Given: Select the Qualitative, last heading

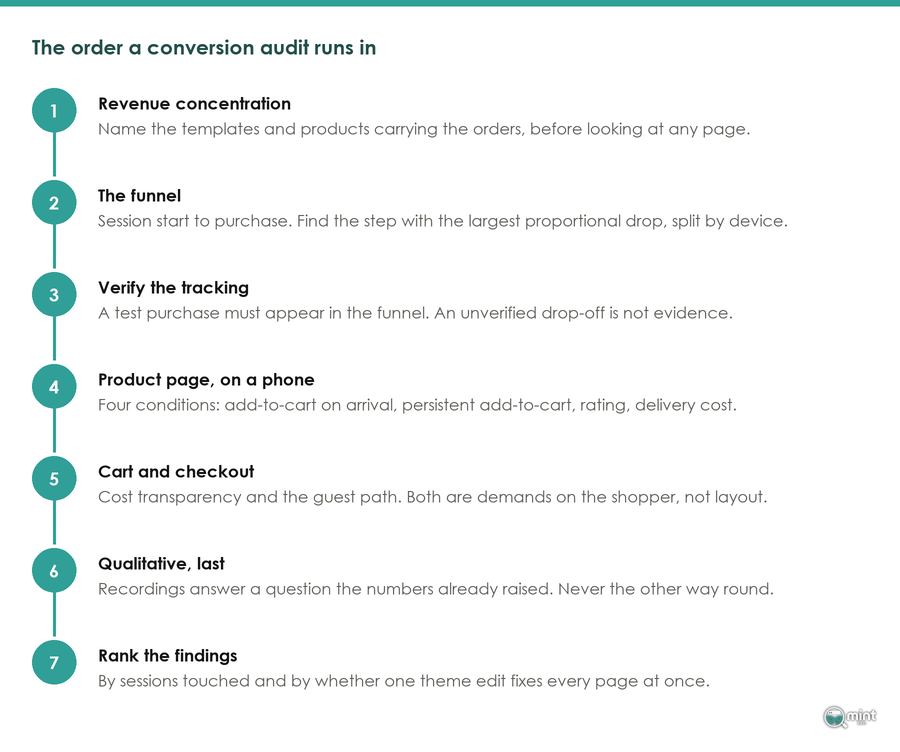Looking at the screenshot, I should [x=161, y=564].
